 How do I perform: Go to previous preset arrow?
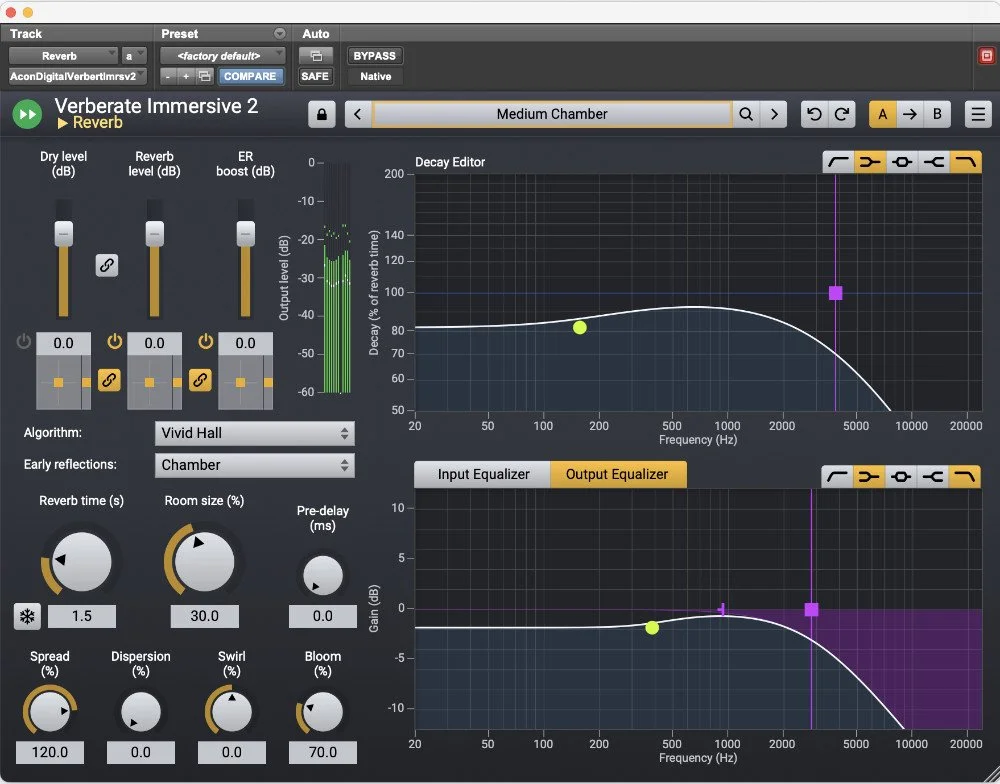click(358, 115)
